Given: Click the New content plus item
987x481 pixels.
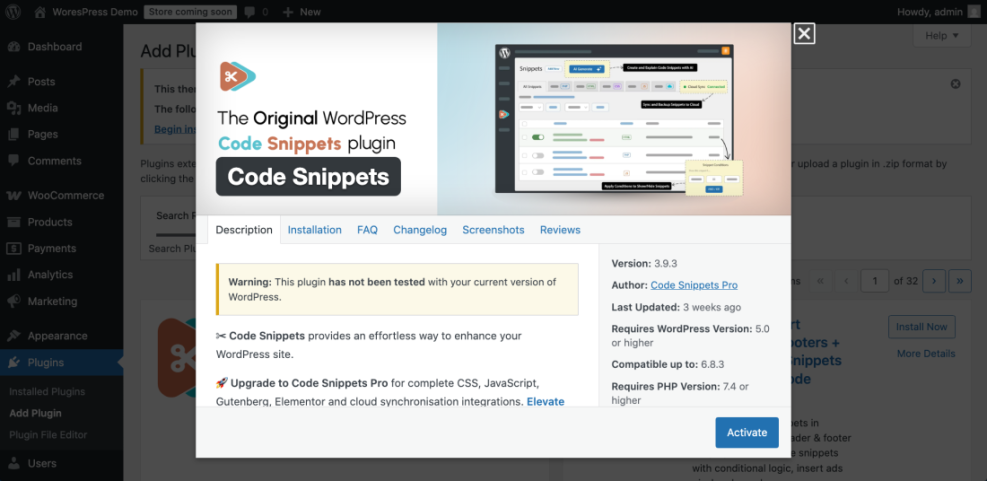Looking at the screenshot, I should (302, 11).
